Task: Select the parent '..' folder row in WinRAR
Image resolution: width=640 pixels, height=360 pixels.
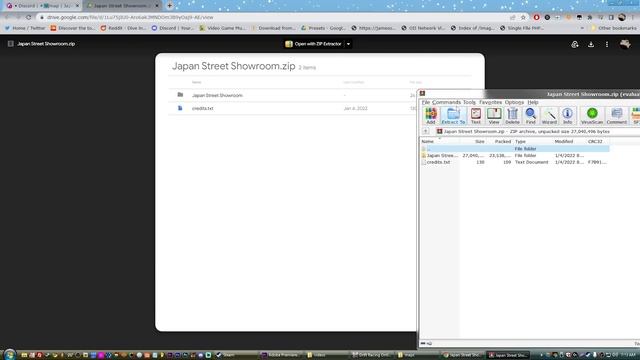Action: coord(515,149)
